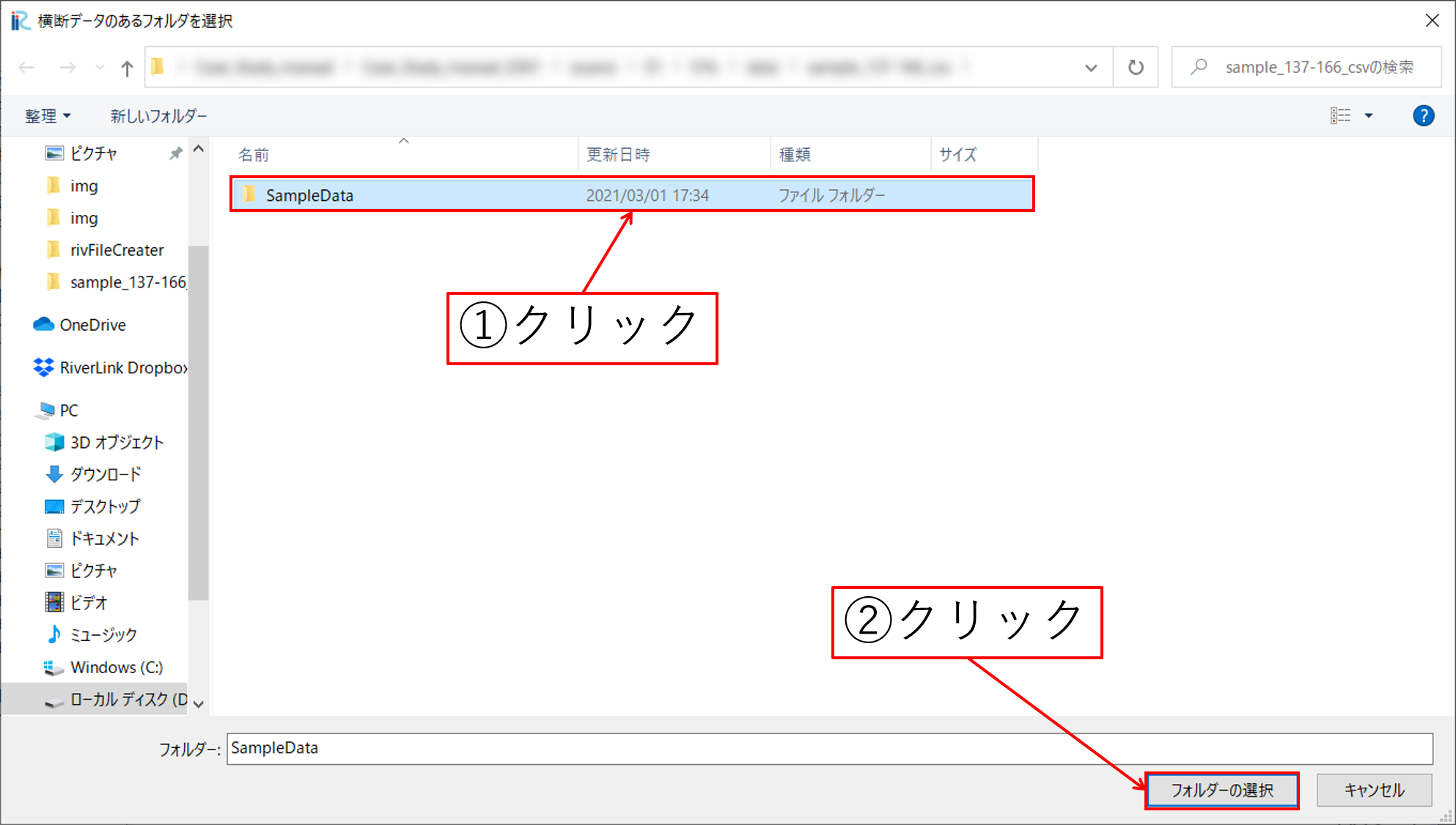Click the forward navigation arrow
1456x825 pixels.
(x=67, y=67)
